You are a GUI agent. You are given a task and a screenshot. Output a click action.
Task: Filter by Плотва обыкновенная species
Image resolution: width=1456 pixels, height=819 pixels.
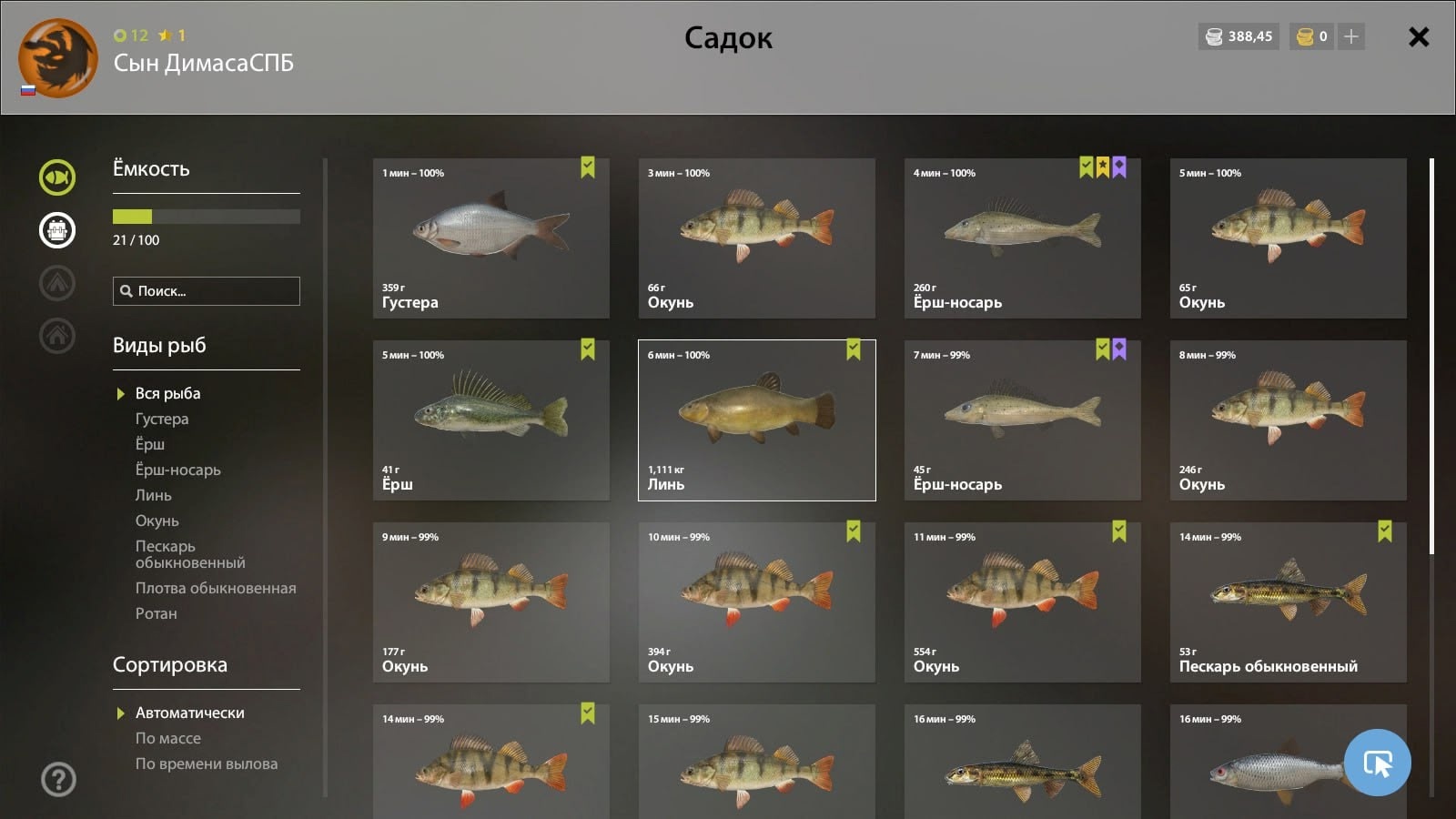(x=216, y=588)
